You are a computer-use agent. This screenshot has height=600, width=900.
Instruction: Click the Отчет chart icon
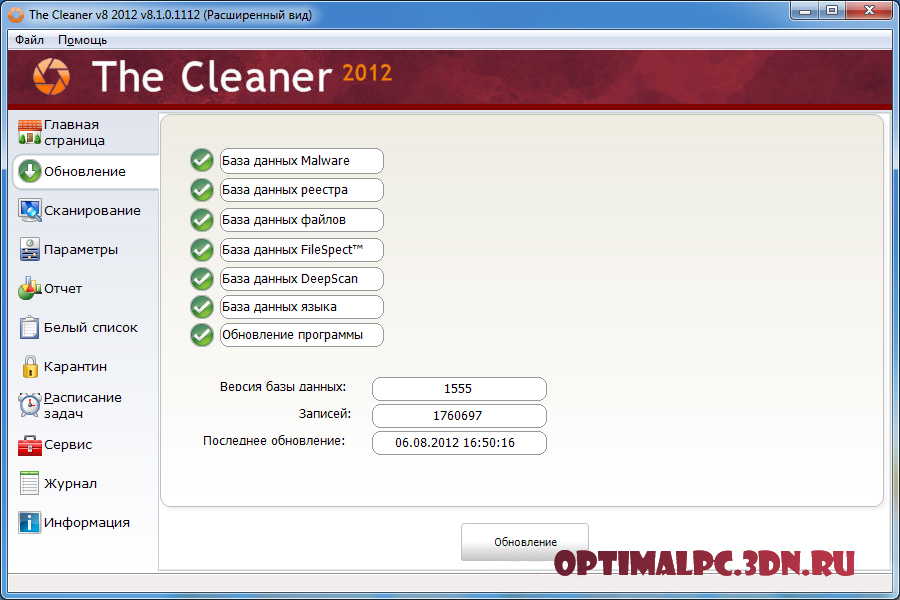(x=29, y=288)
